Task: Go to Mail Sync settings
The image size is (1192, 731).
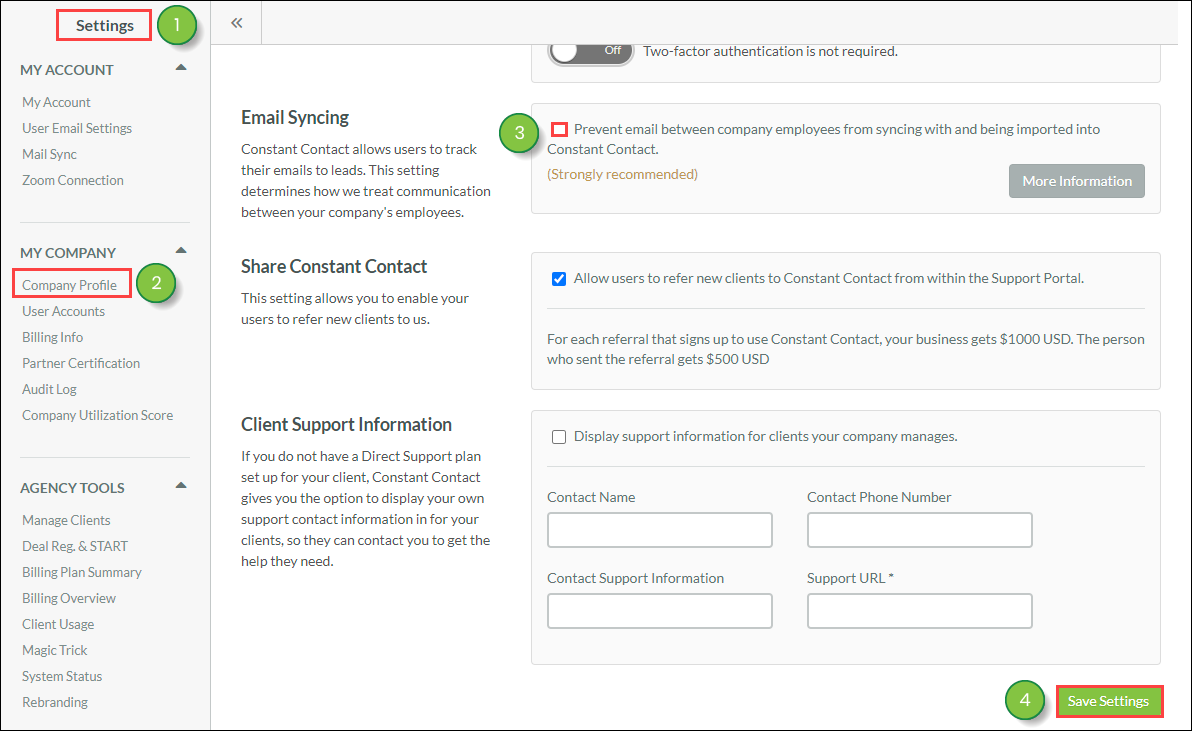Action: (x=49, y=154)
